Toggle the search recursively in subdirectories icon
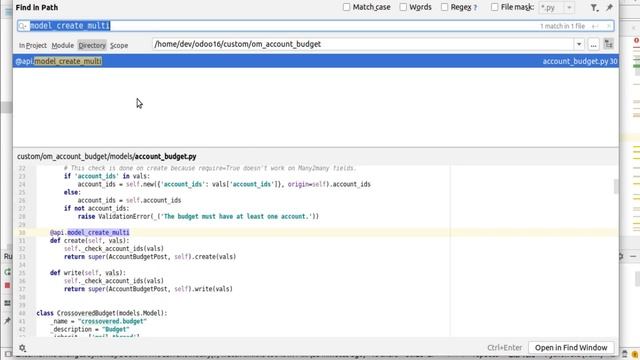The height and width of the screenshot is (360, 640). [608, 44]
